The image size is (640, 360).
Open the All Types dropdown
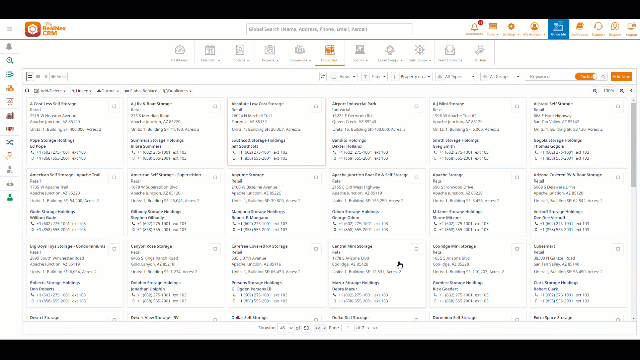[456, 77]
